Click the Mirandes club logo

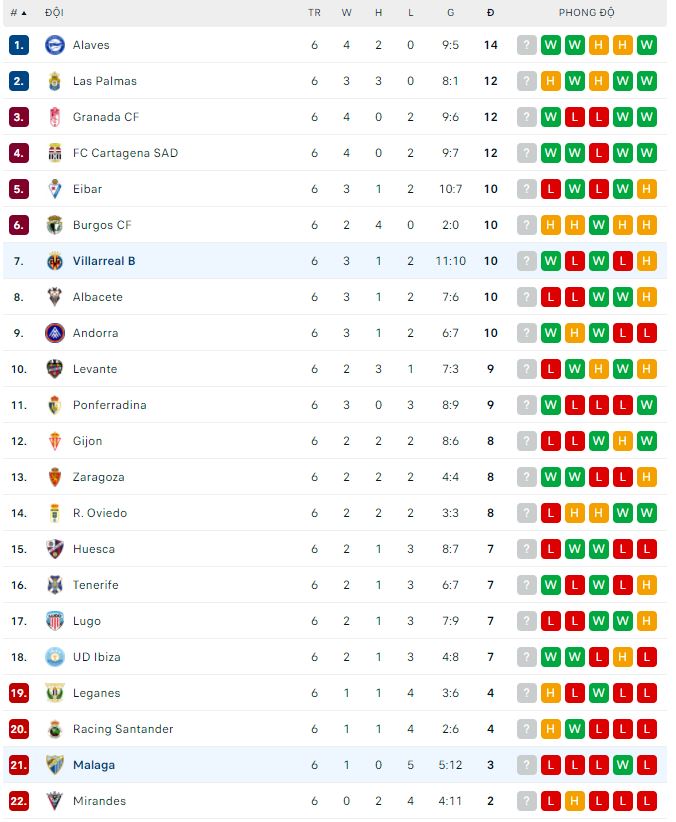click(57, 801)
